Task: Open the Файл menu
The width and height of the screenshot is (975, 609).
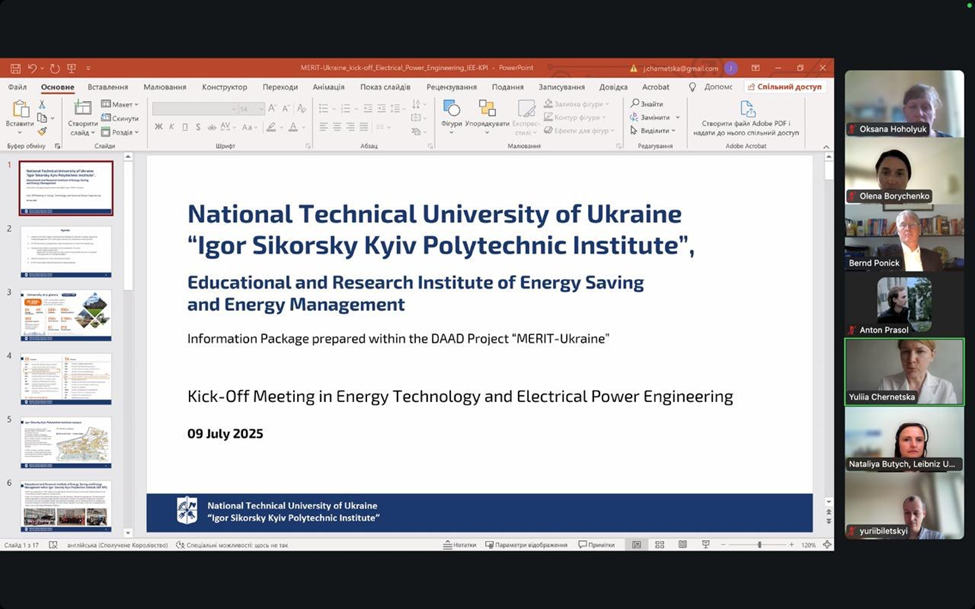Action: [x=17, y=86]
